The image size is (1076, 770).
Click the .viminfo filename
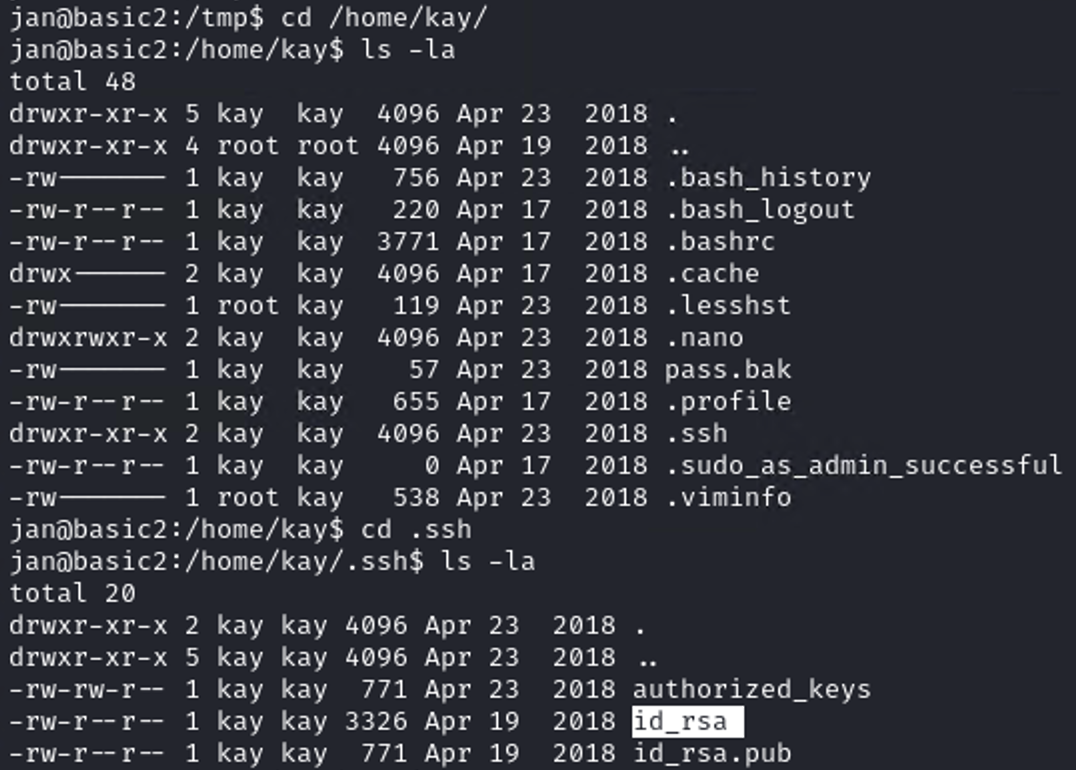click(x=728, y=497)
